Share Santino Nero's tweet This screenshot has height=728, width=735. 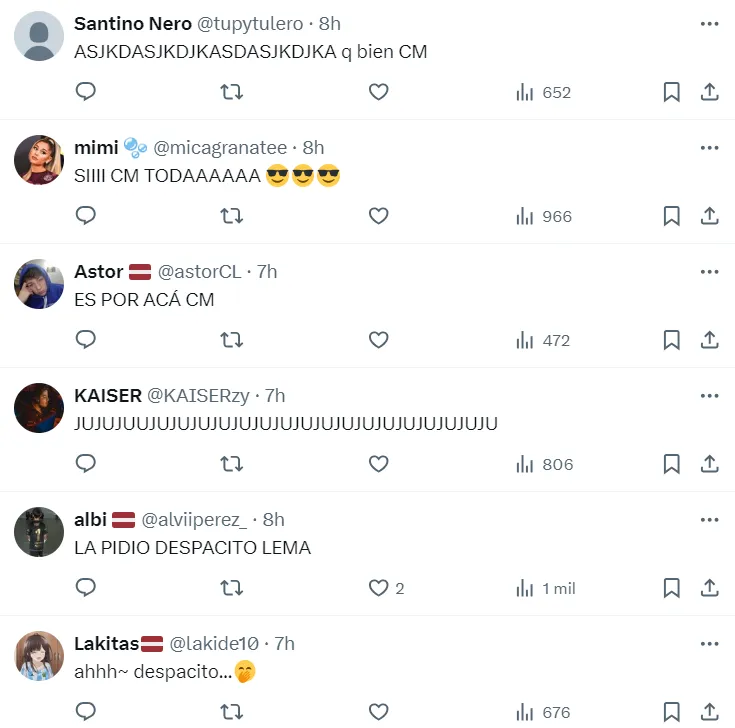point(709,92)
